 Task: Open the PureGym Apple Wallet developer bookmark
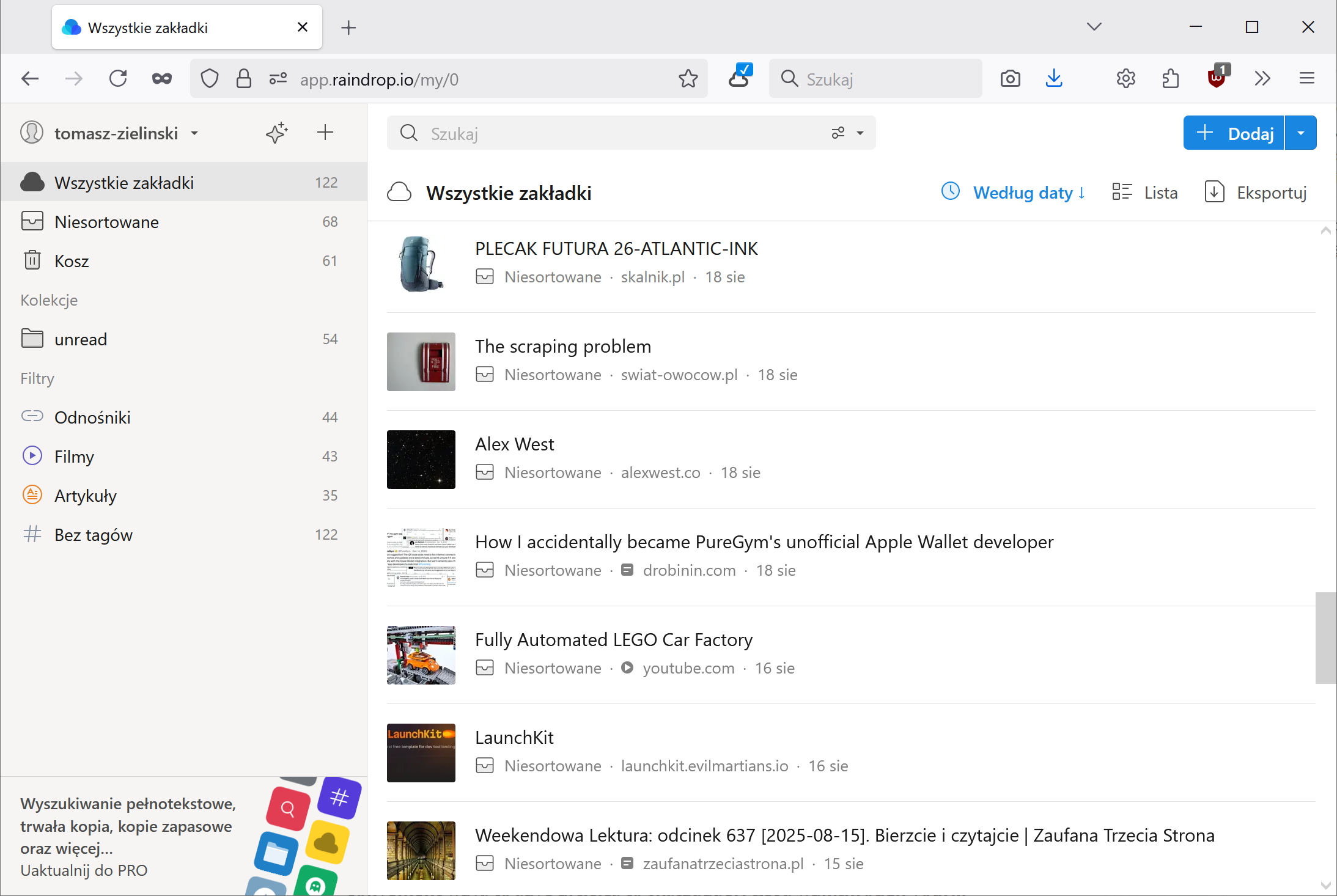pyautogui.click(x=764, y=542)
